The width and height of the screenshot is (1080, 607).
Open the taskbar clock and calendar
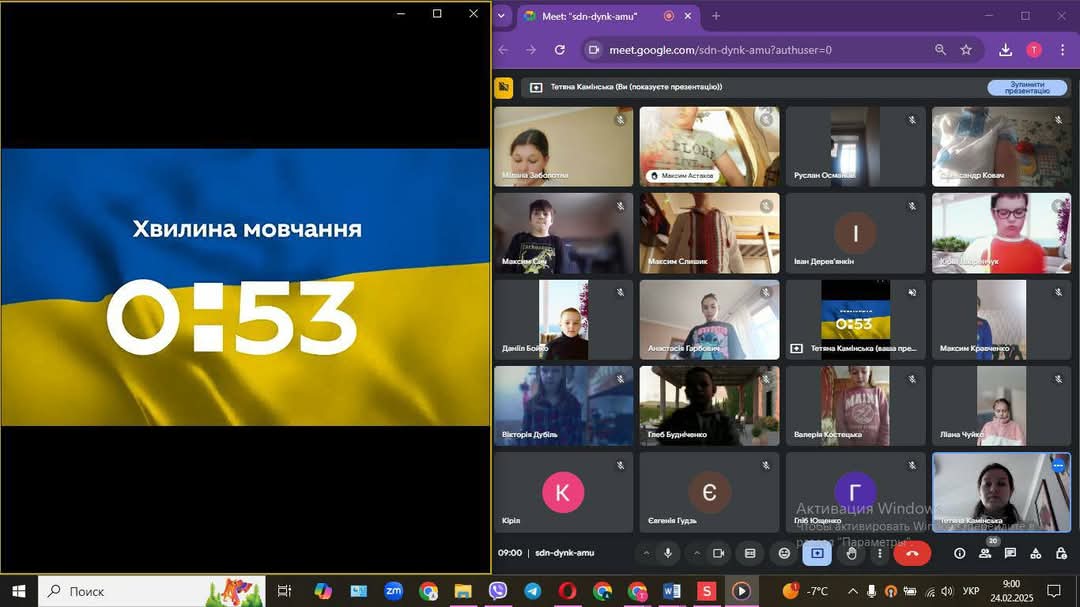click(1011, 591)
